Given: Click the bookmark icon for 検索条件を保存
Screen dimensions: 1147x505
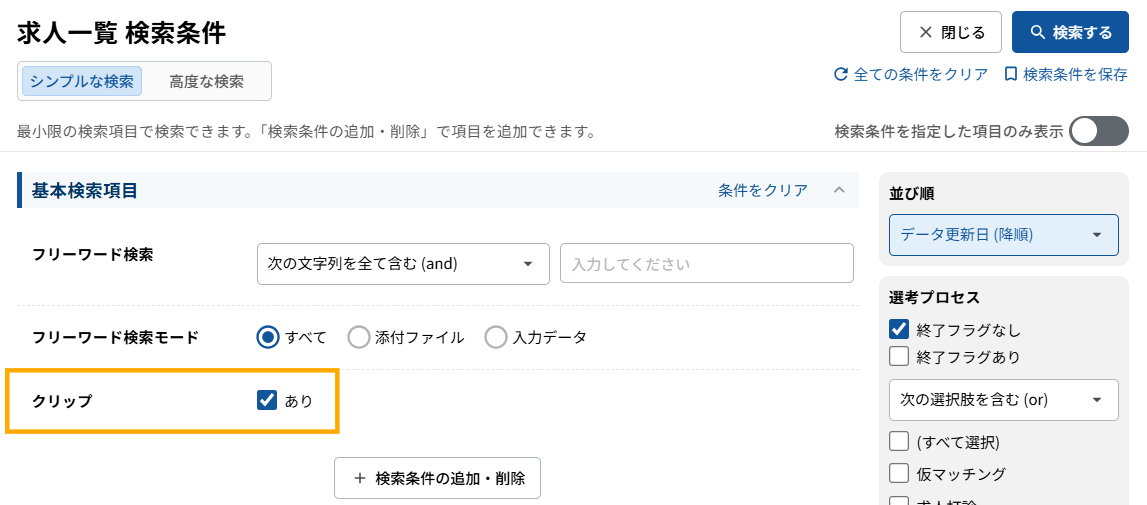Looking at the screenshot, I should tap(1011, 74).
